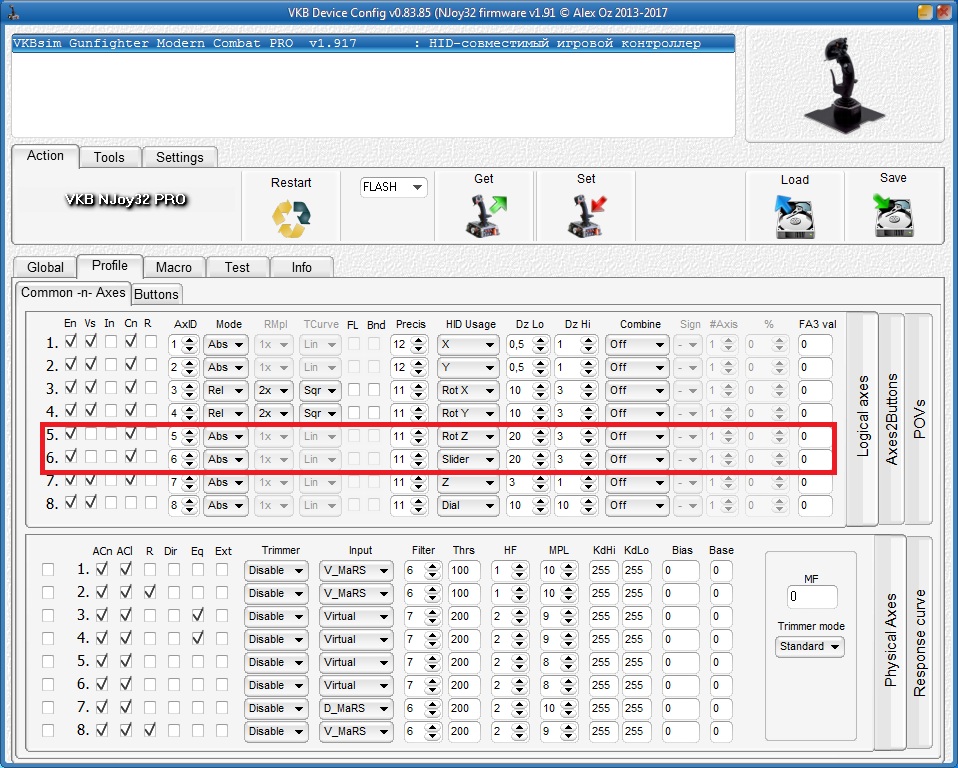Click the MF input field
This screenshot has height=768, width=958.
811,597
